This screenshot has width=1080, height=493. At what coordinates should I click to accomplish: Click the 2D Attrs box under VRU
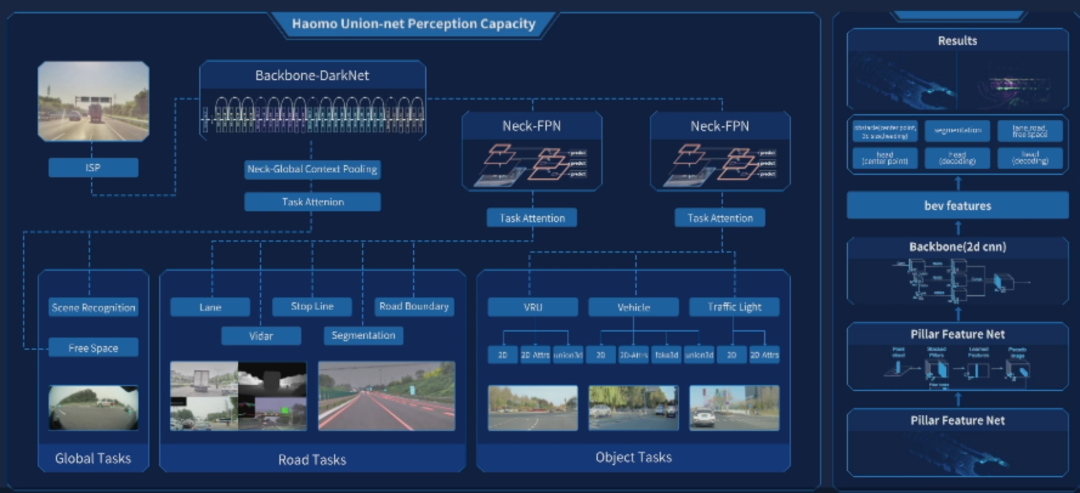pos(535,355)
